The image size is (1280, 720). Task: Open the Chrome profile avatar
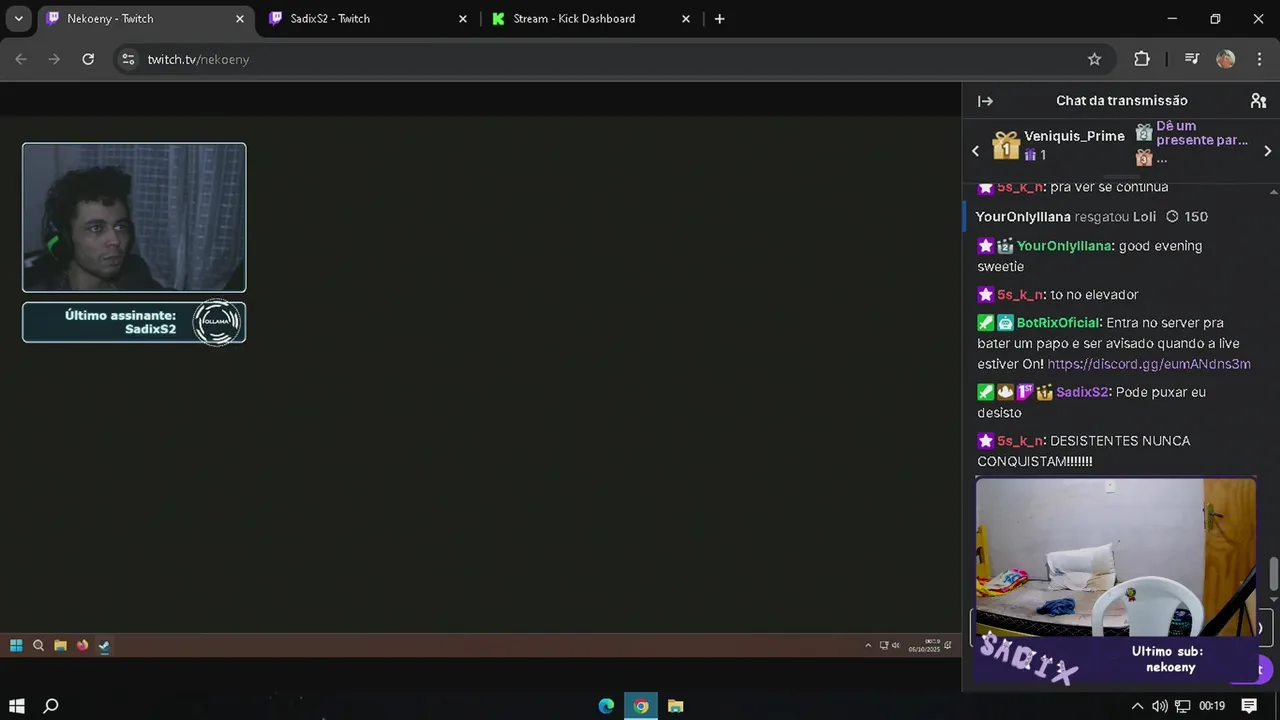[1225, 59]
